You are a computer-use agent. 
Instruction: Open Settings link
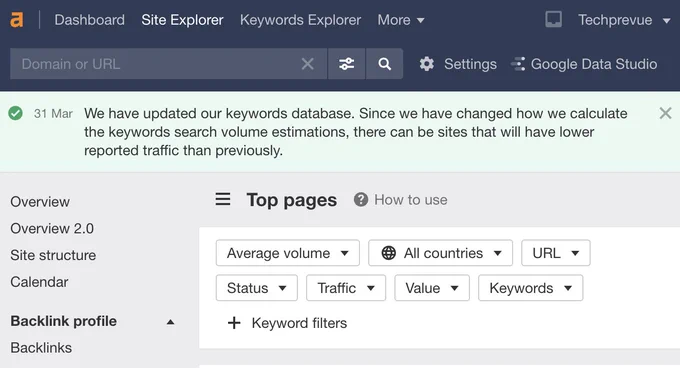pyautogui.click(x=470, y=64)
